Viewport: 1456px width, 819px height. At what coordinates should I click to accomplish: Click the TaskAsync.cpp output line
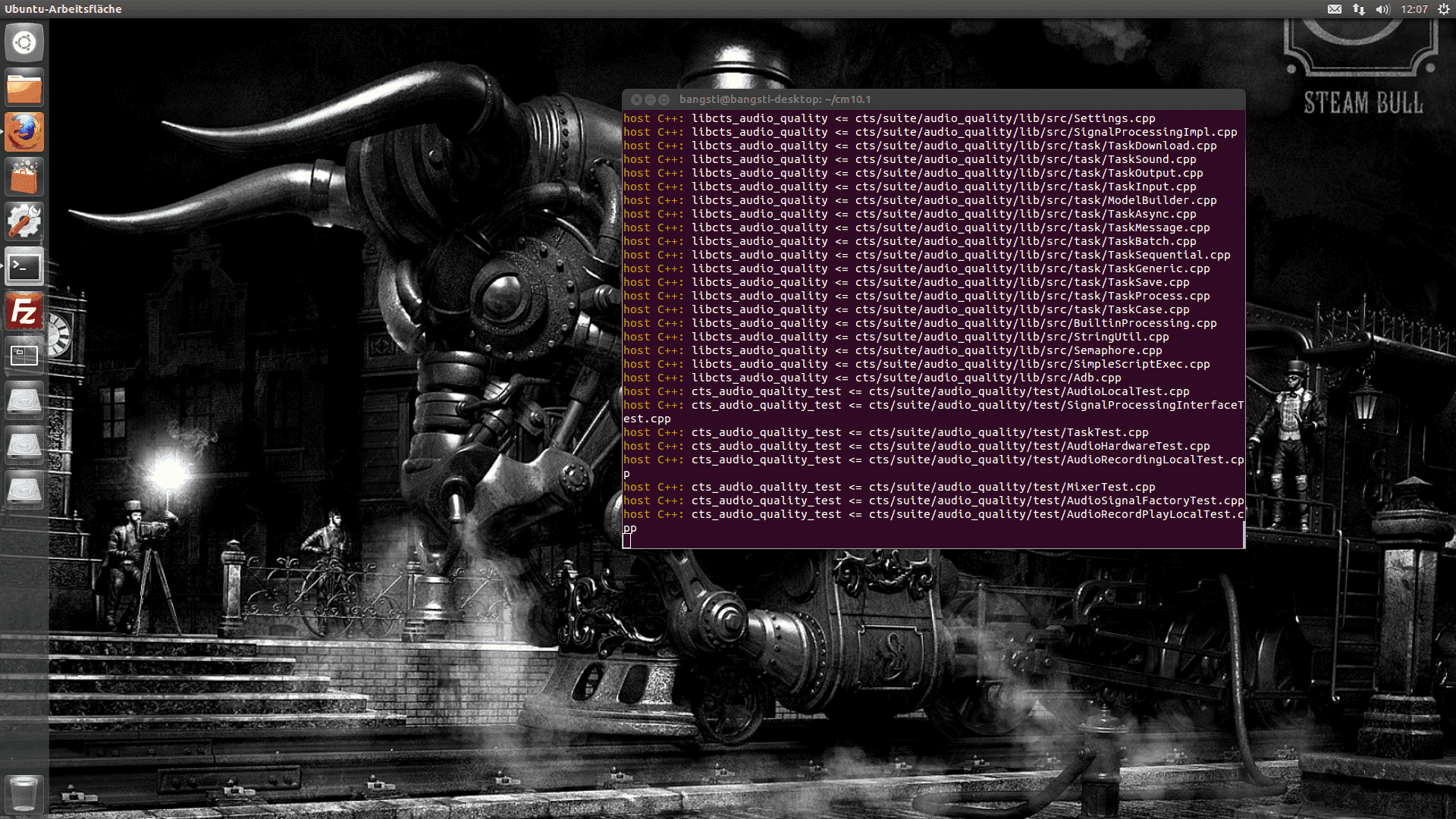point(909,214)
